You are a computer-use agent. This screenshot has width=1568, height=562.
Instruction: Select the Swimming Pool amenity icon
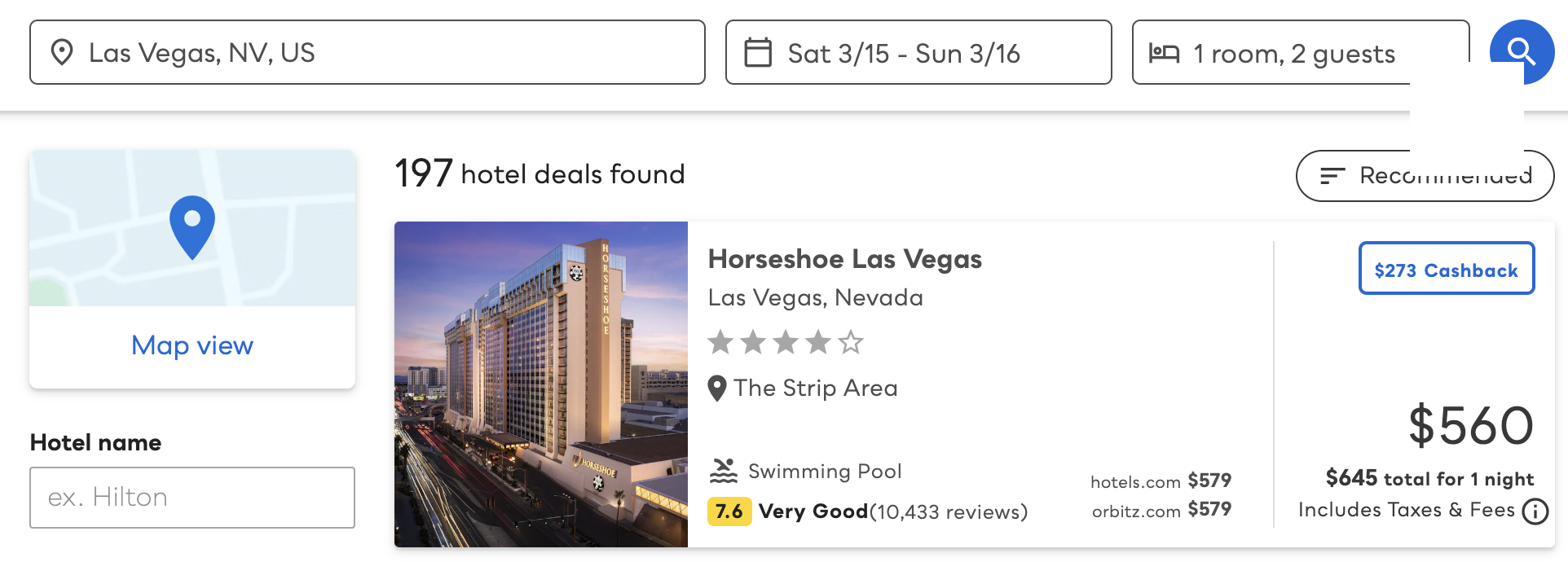pos(724,469)
